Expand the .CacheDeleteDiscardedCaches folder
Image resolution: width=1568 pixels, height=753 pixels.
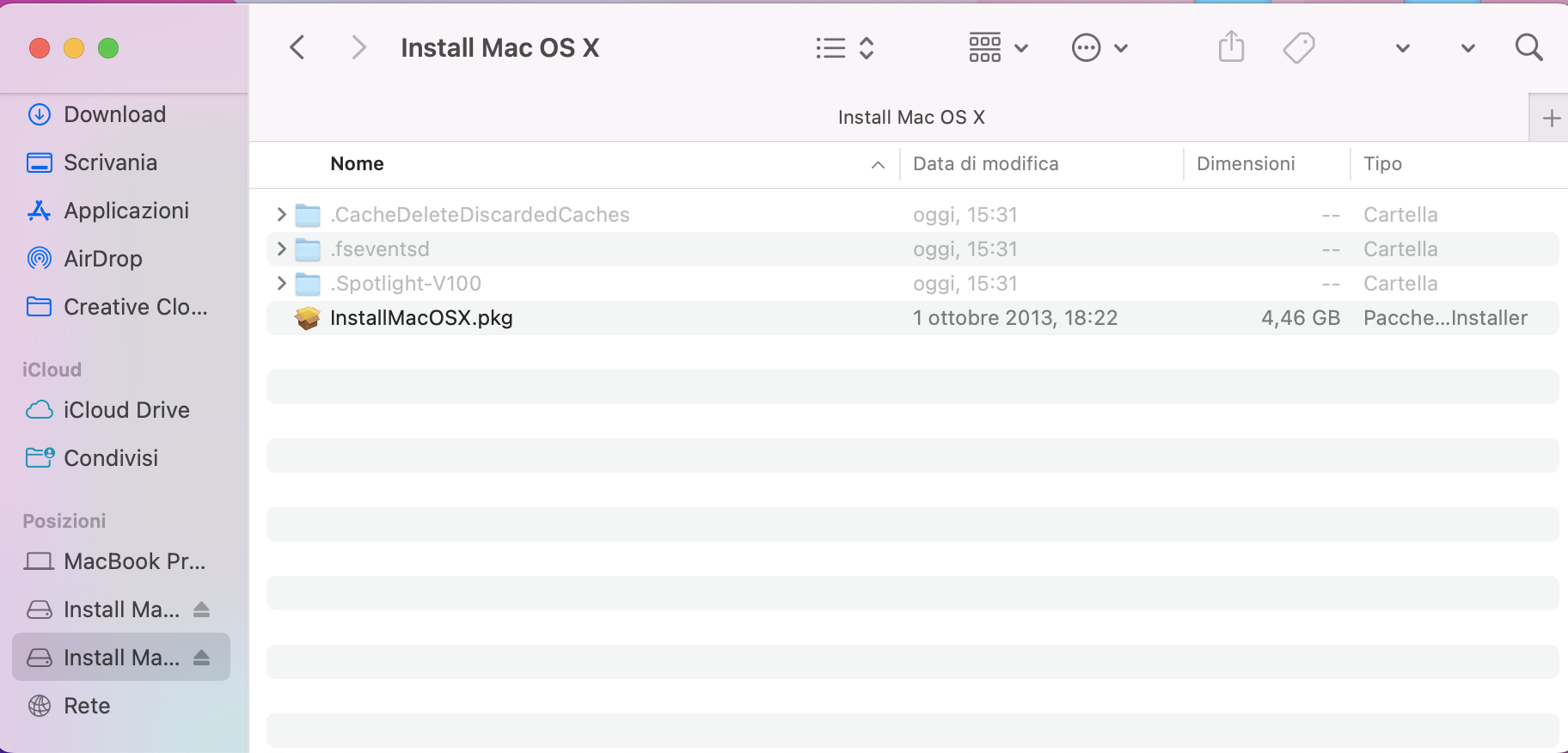click(x=281, y=214)
